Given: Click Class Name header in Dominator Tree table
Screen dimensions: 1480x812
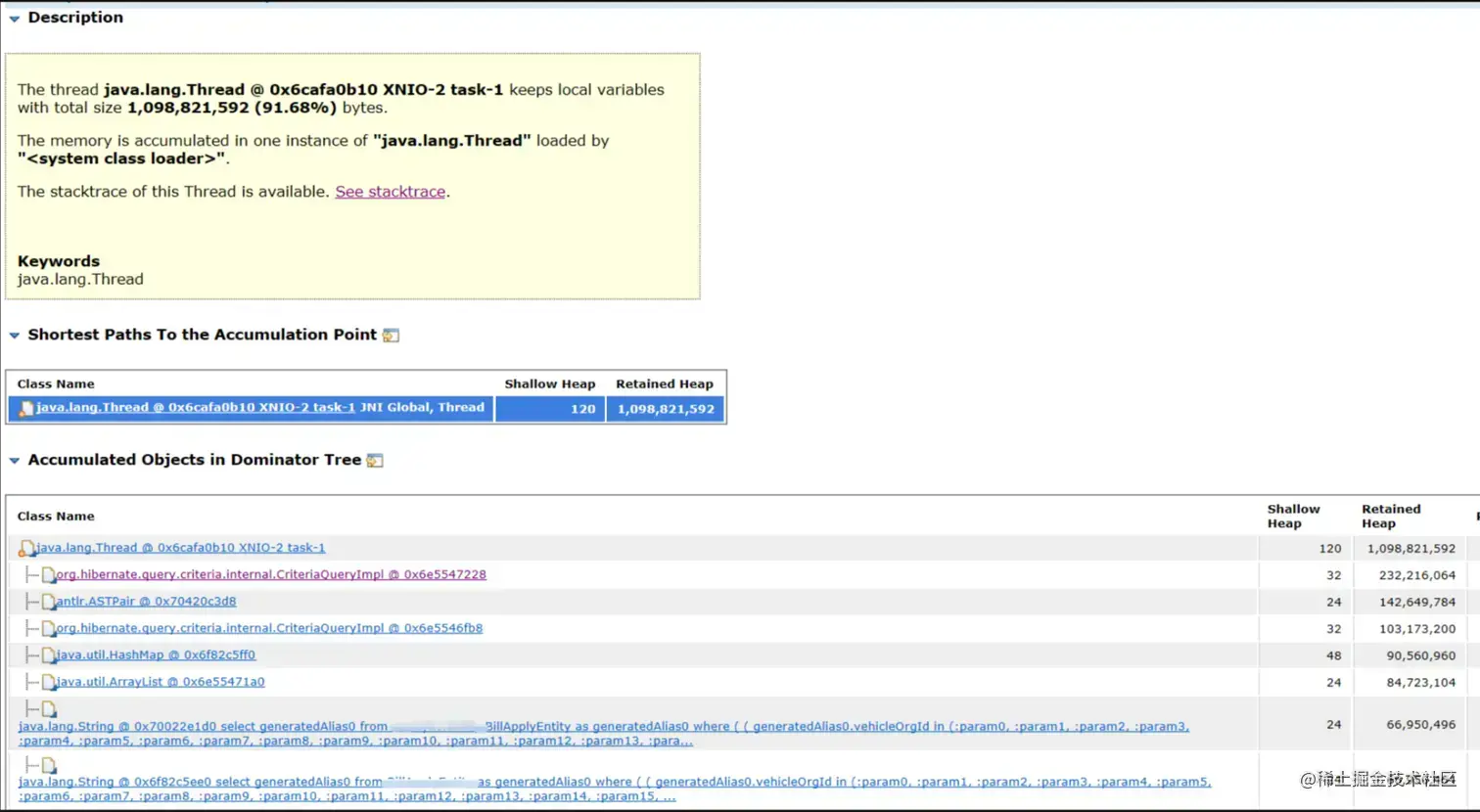Looking at the screenshot, I should 56,517.
